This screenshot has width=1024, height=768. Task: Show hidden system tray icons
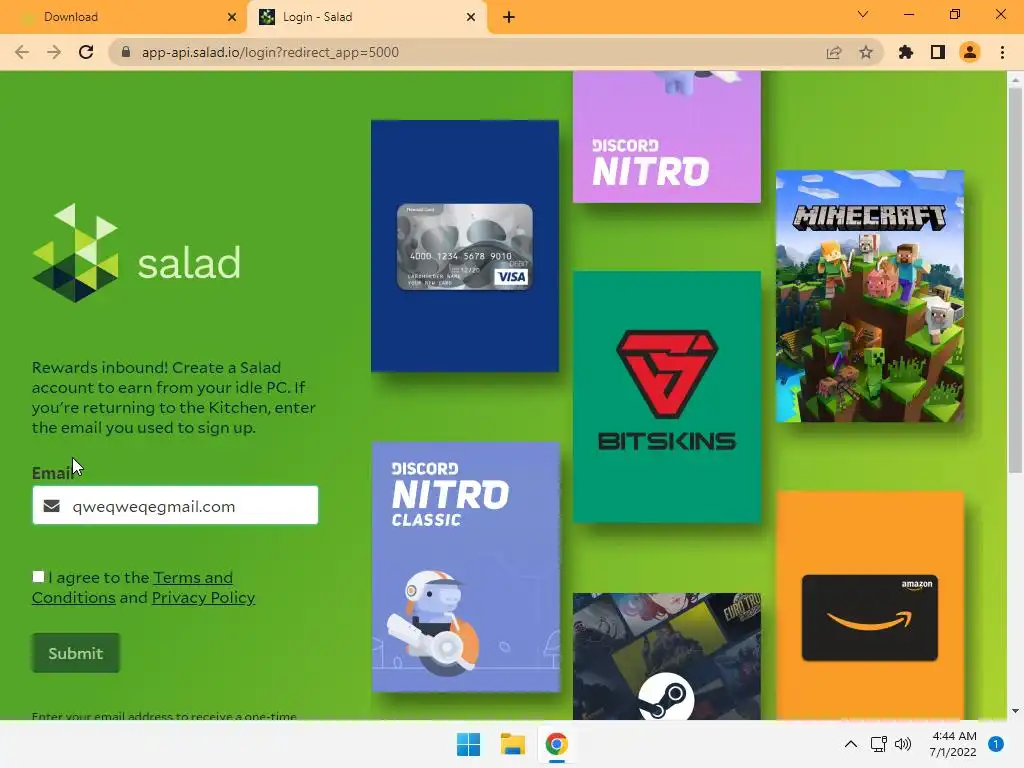(x=851, y=744)
